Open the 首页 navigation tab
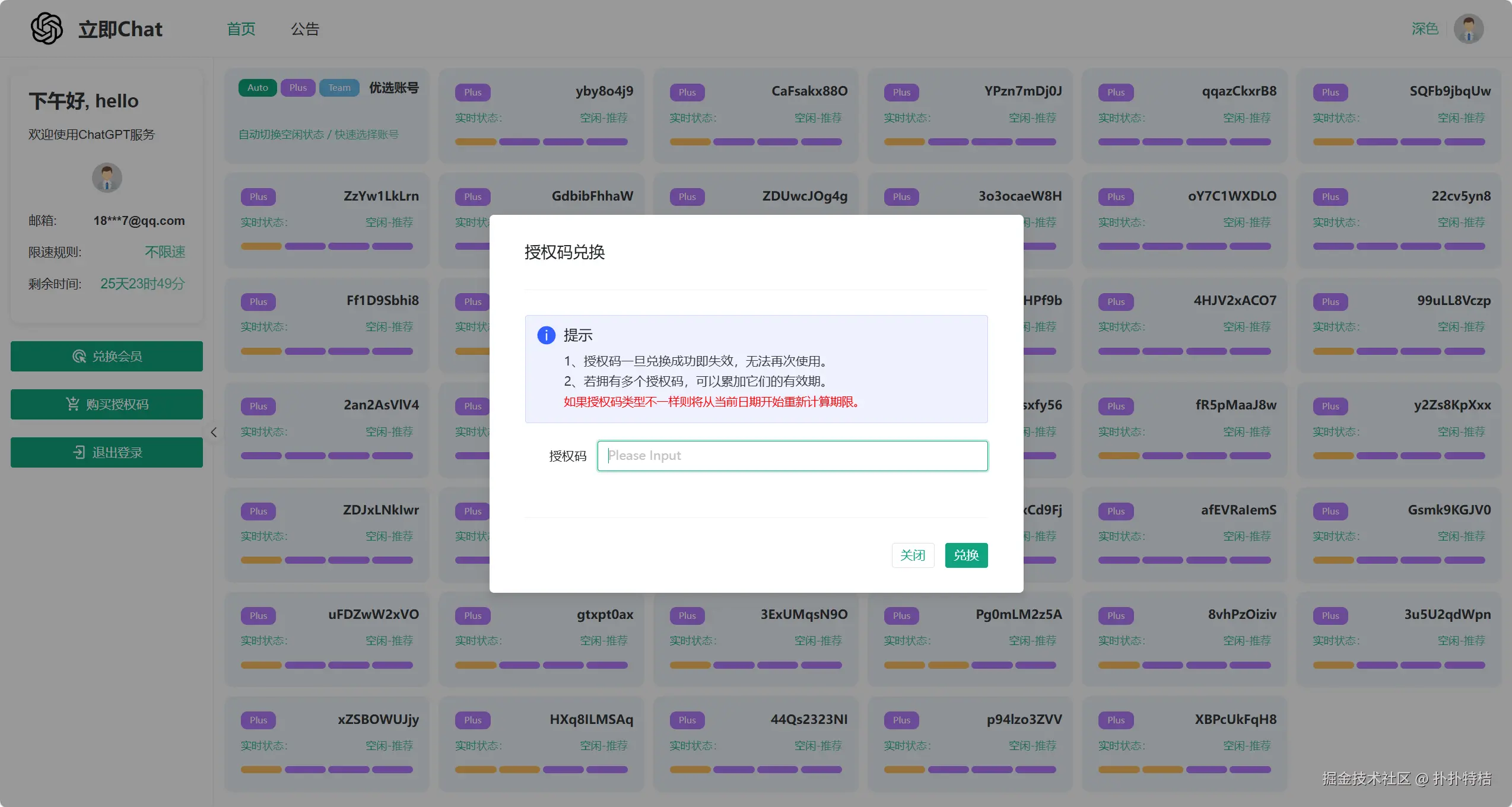The image size is (1512, 807). pyautogui.click(x=241, y=28)
